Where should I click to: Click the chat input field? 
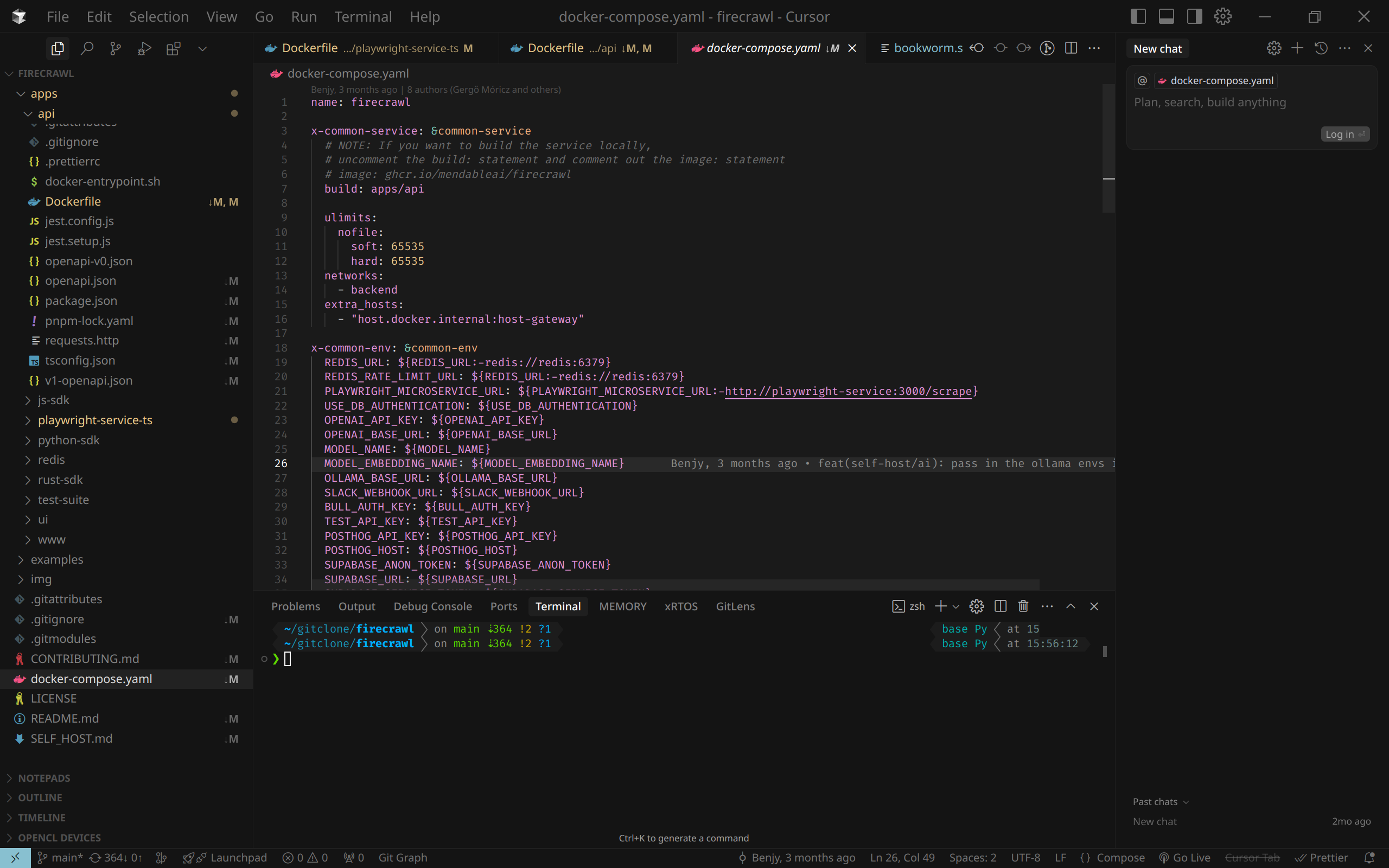1210,103
